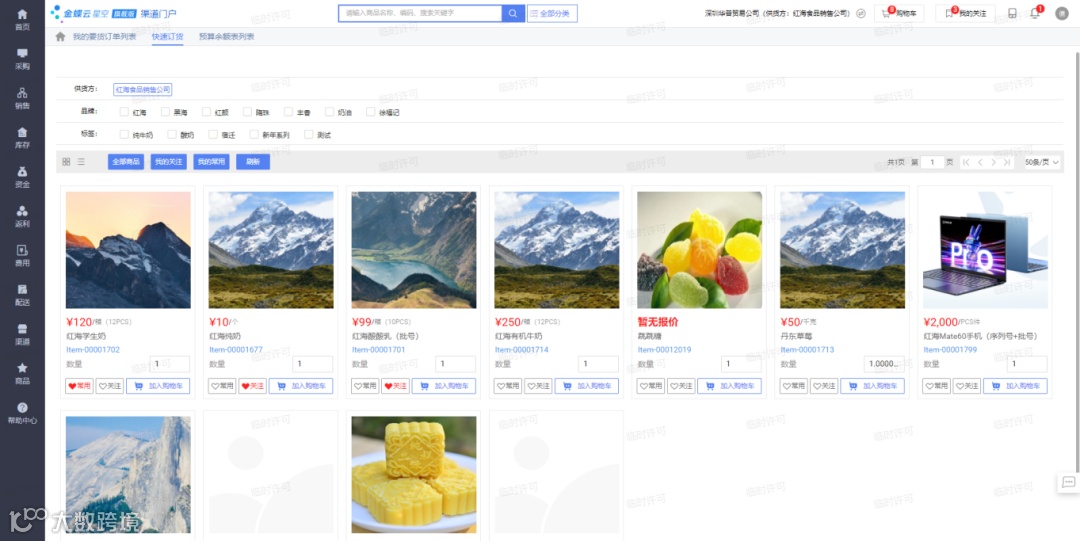1080x541 pixels.
Task: Open the 50条/页 page size dropdown
Action: (x=1041, y=163)
